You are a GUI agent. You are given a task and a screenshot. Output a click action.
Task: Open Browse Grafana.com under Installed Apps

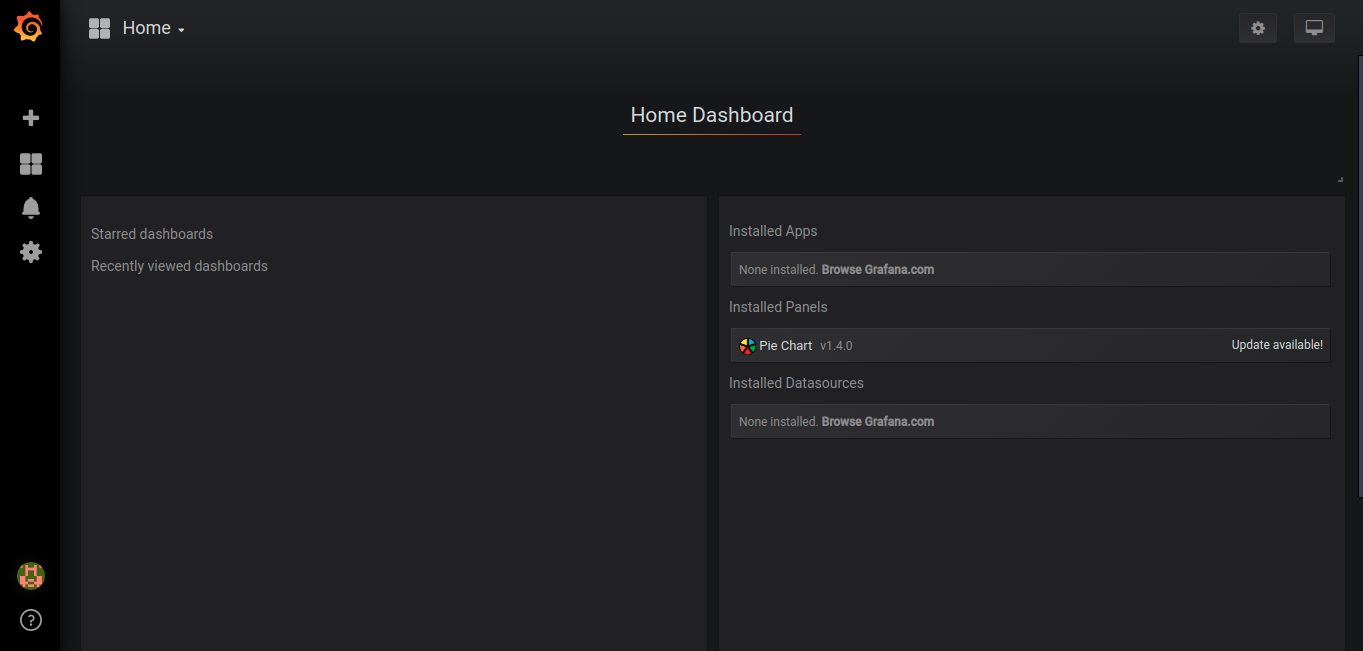pyautogui.click(x=877, y=269)
